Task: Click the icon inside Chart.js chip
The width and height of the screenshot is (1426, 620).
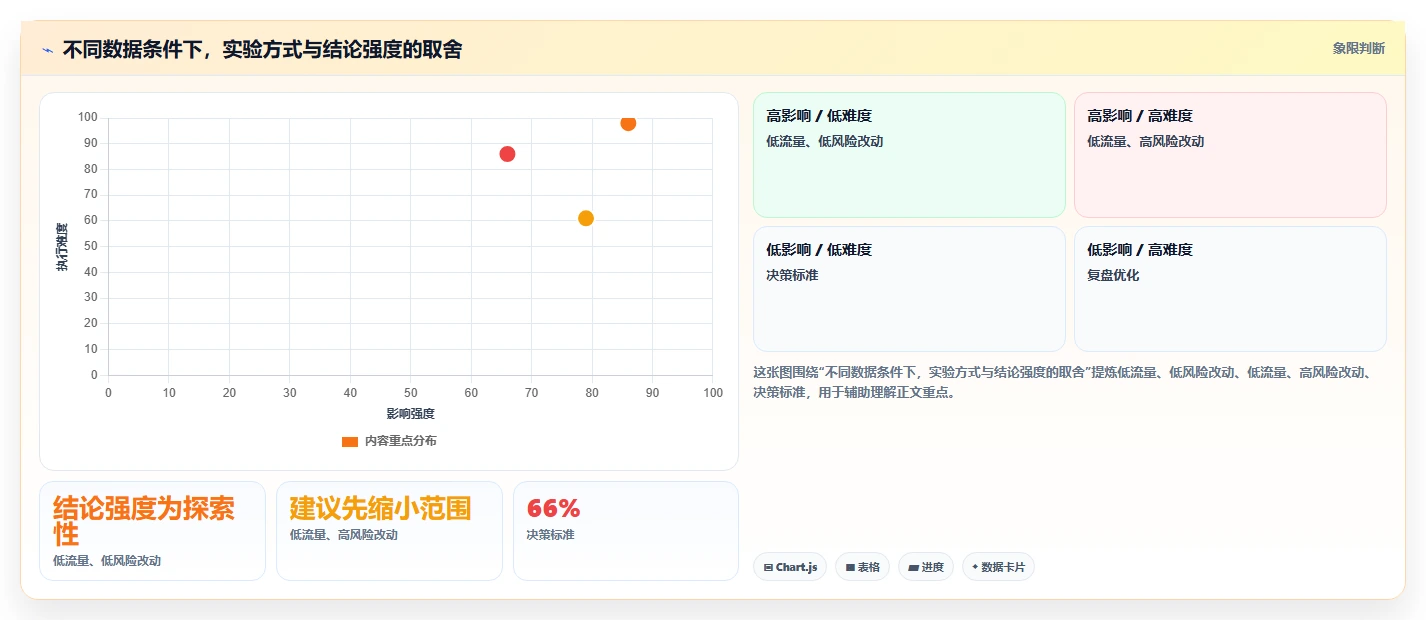Action: click(768, 567)
